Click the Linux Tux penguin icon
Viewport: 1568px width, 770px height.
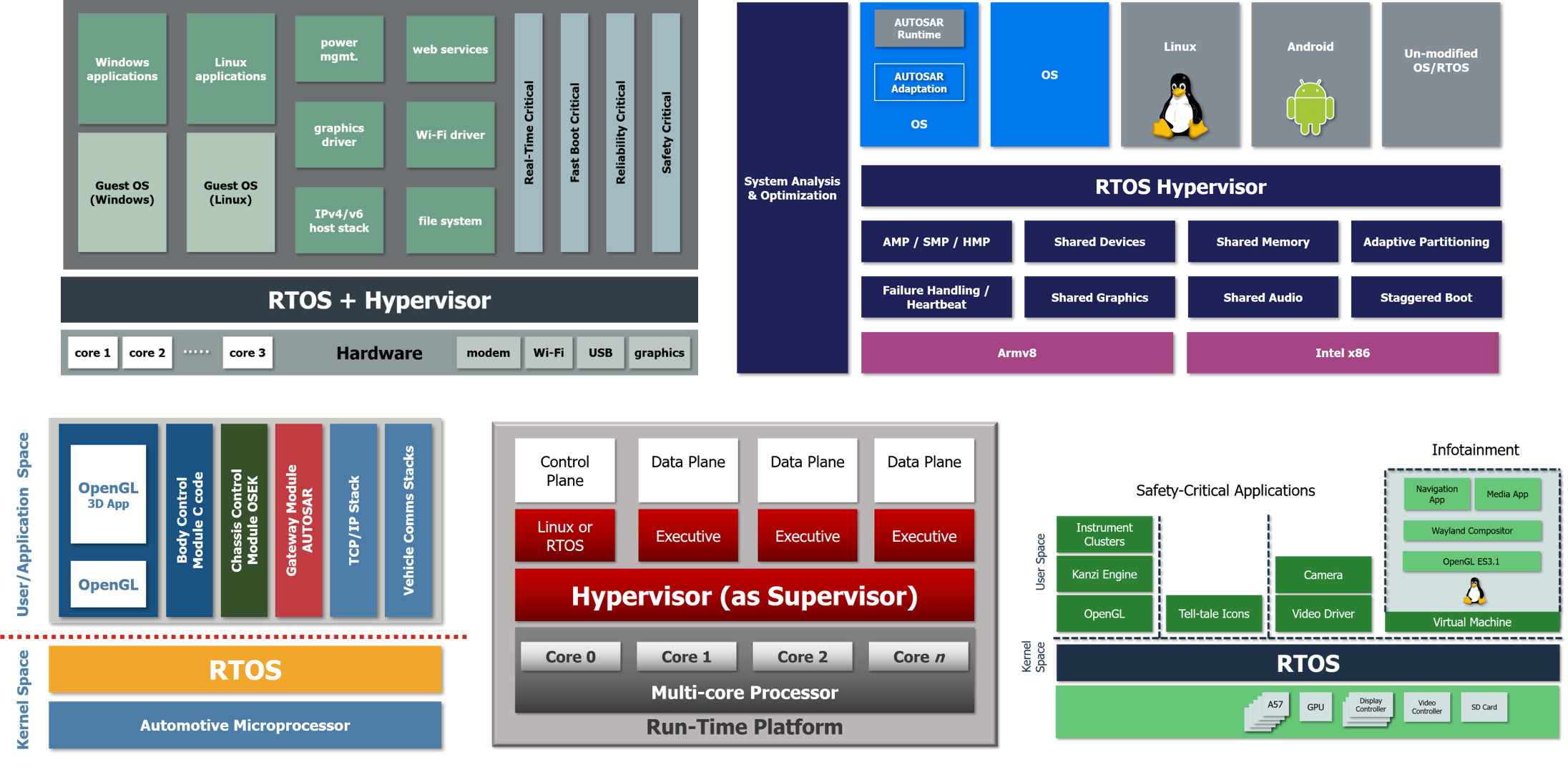(x=1180, y=107)
